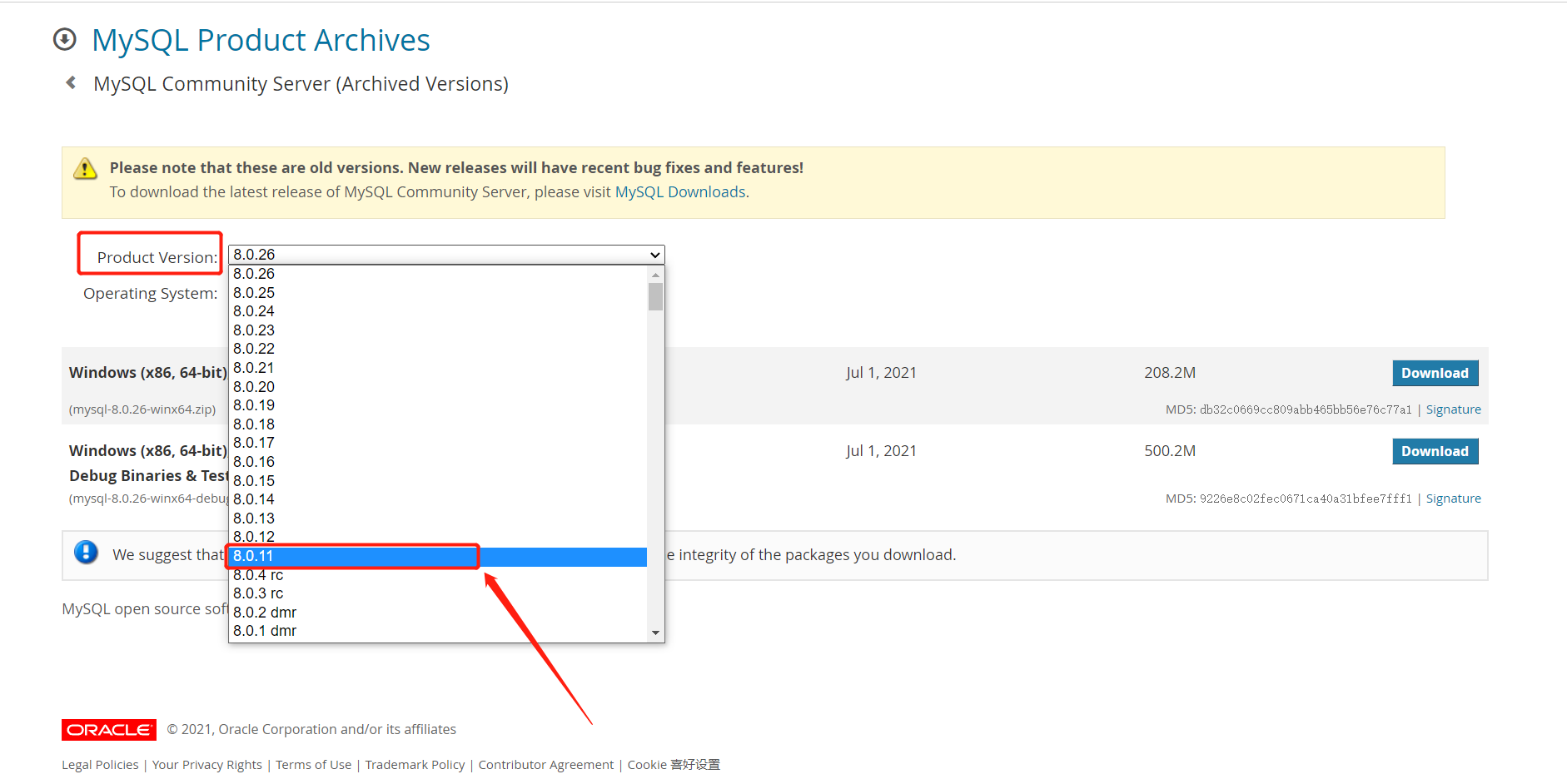Open Trademark Policy footer link
This screenshot has width=1567, height=784.
[415, 765]
